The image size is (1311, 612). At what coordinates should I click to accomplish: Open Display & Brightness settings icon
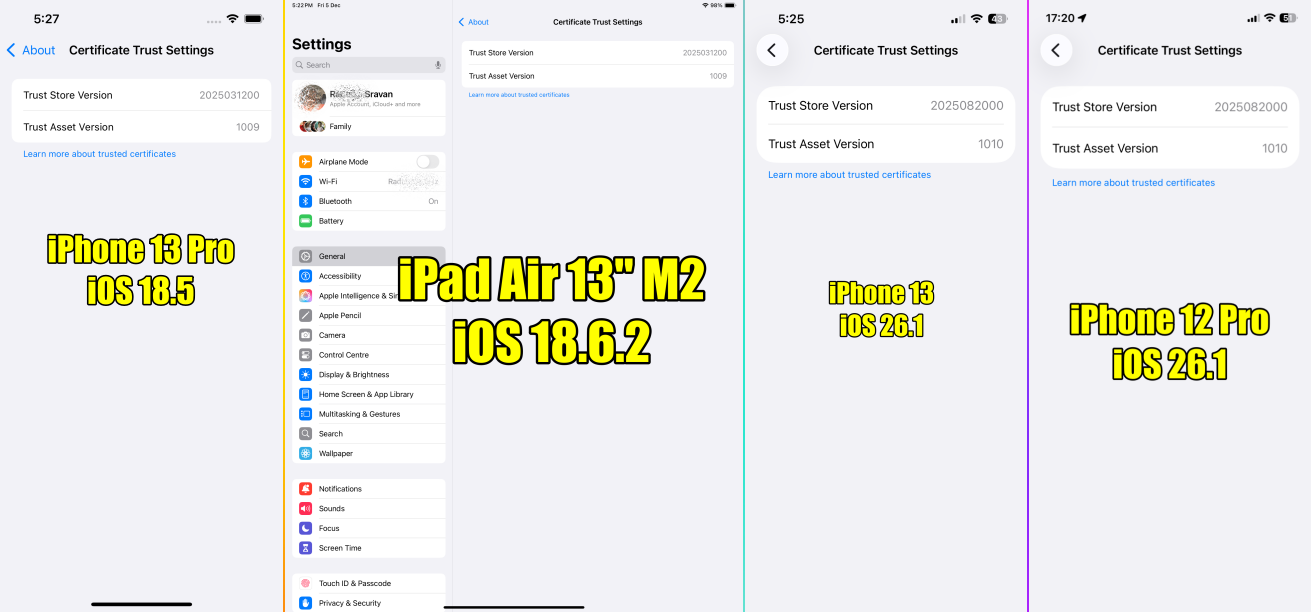[x=305, y=375]
